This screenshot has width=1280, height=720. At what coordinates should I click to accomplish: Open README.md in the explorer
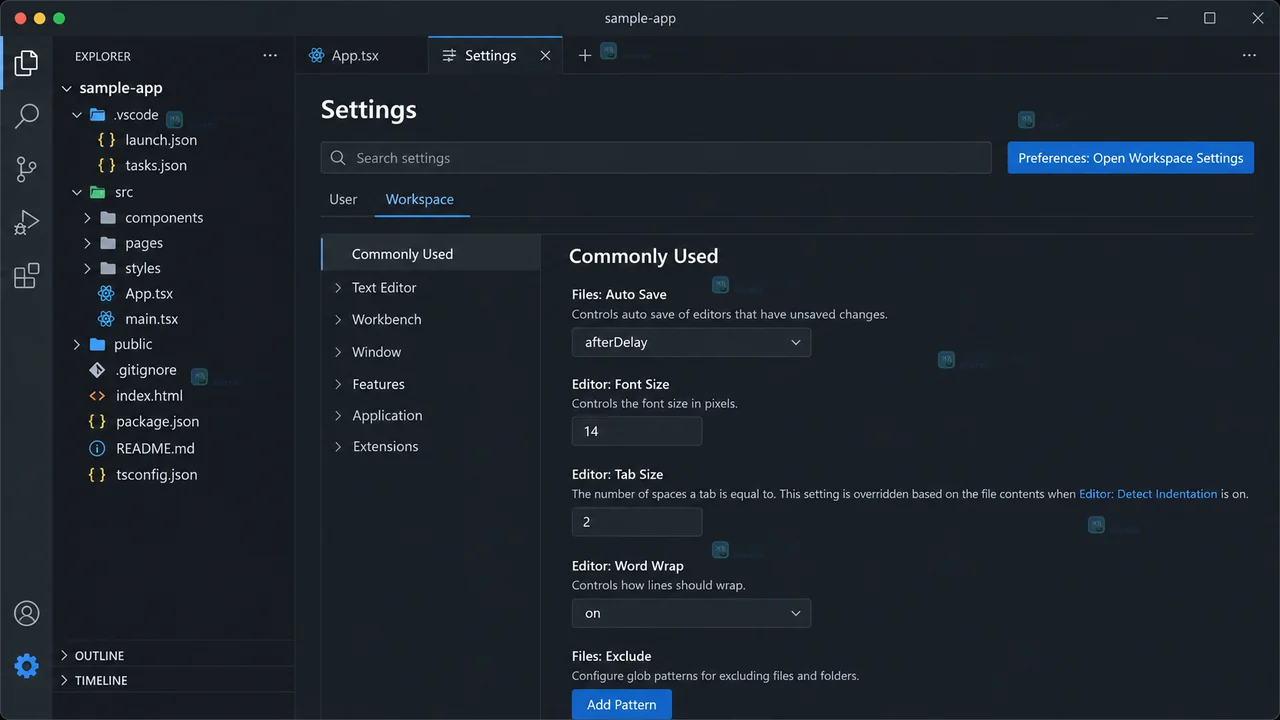pyautogui.click(x=155, y=449)
